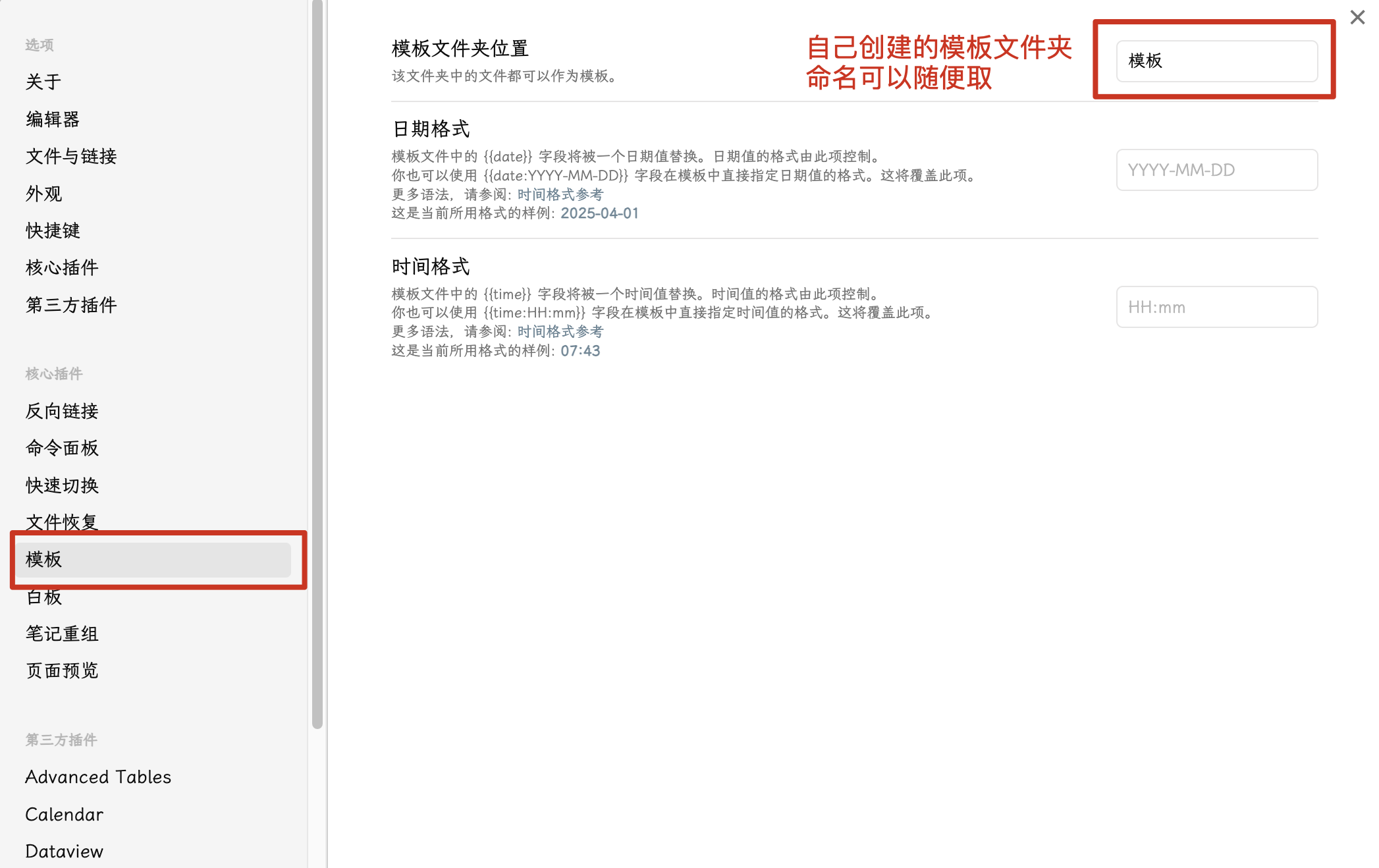Open the 编辑器 settings section
The width and height of the screenshot is (1379, 868).
tap(53, 119)
